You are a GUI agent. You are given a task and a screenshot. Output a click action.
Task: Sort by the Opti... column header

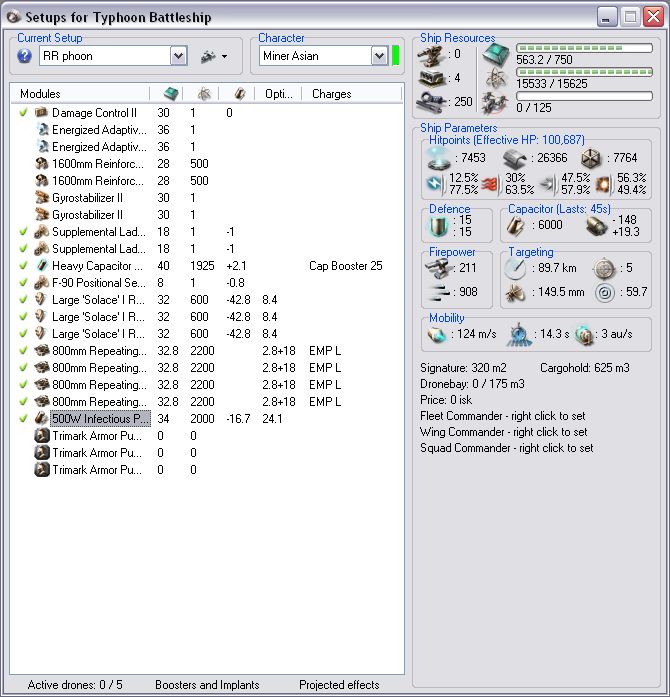[279, 94]
